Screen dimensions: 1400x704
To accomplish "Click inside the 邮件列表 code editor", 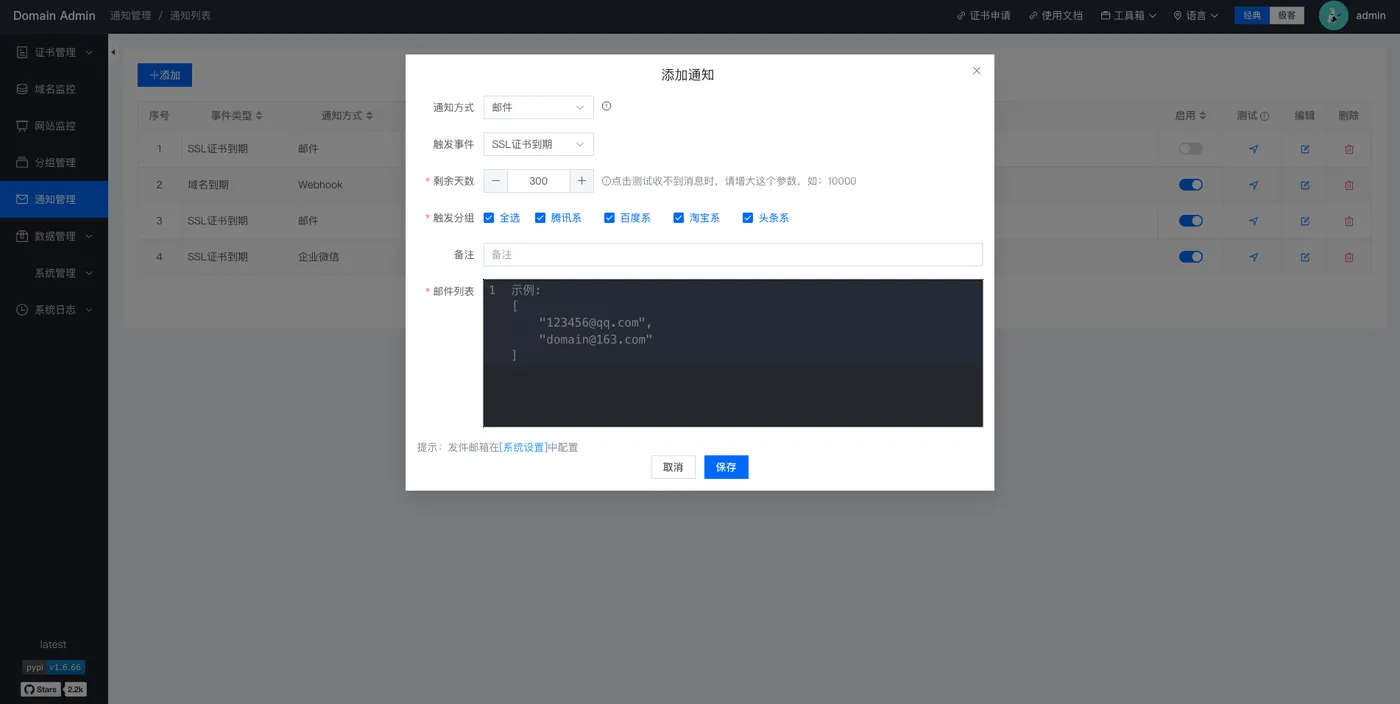I will click(733, 353).
